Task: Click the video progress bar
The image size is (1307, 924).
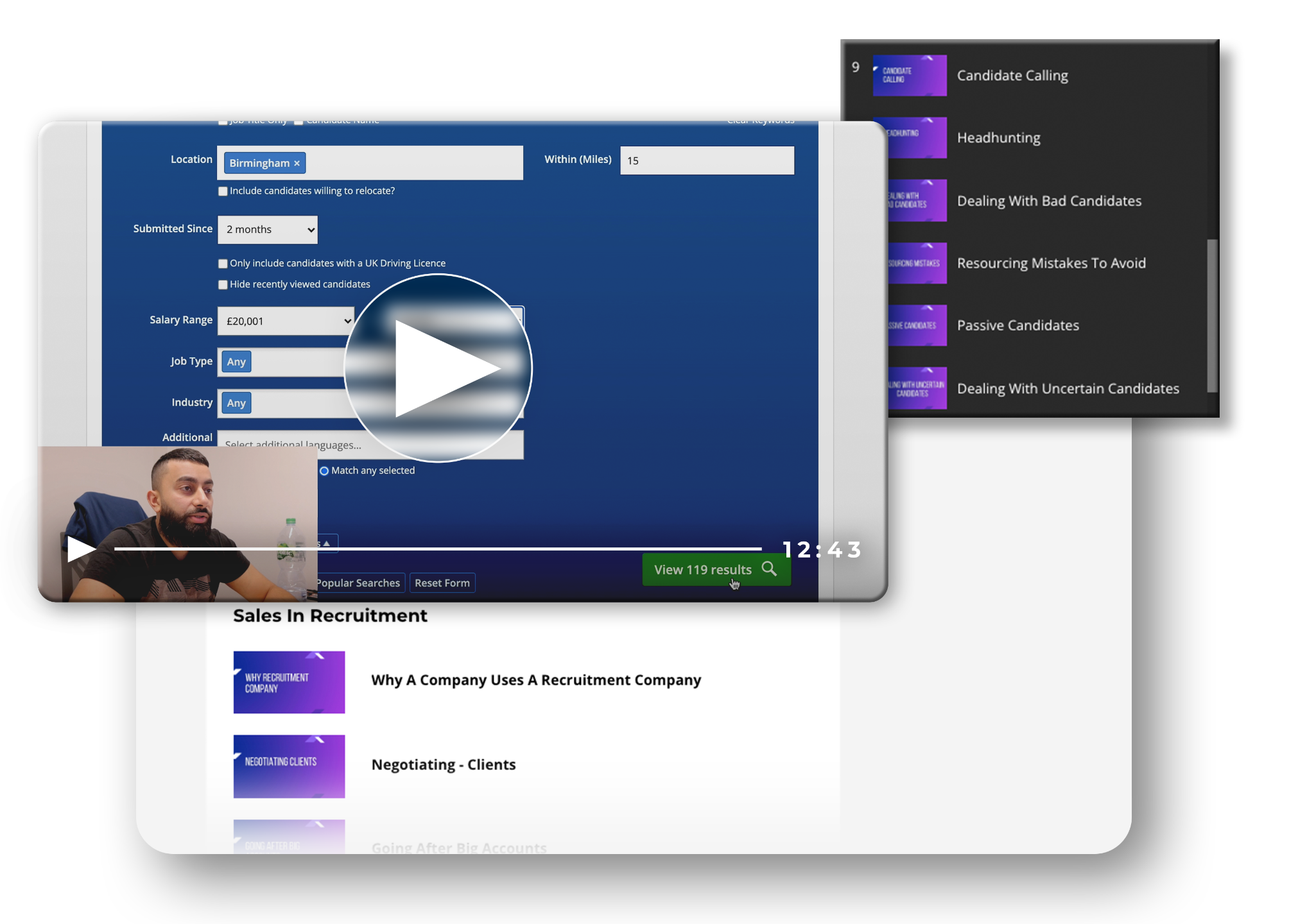Action: pos(438,549)
